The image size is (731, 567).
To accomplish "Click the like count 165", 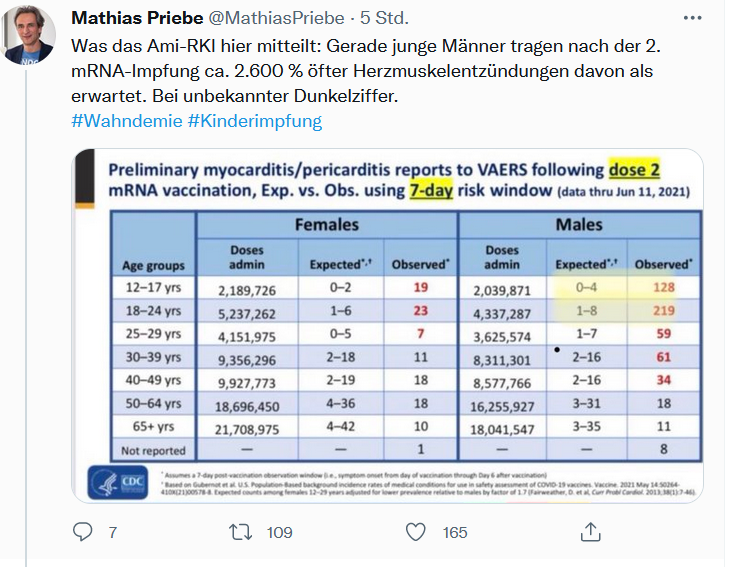I will click(454, 532).
